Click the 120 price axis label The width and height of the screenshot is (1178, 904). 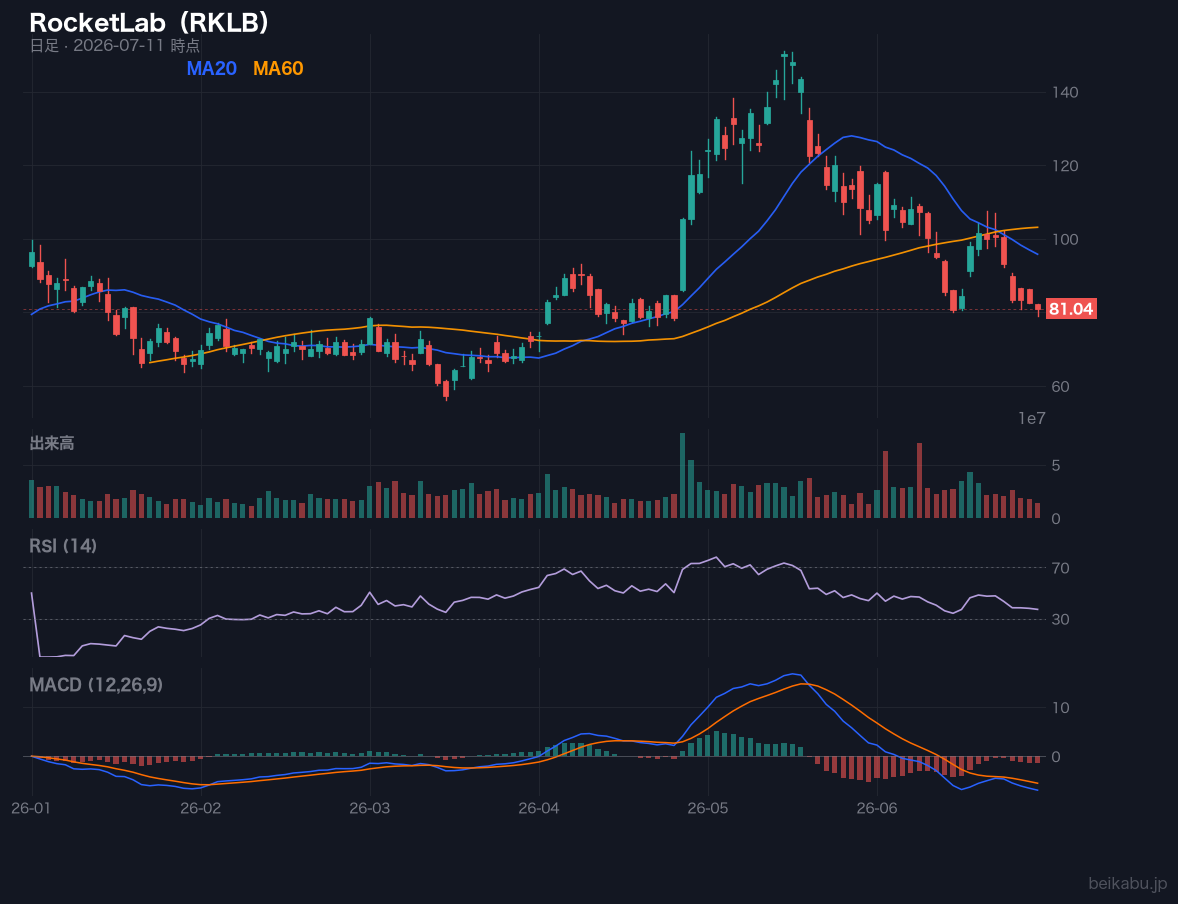tap(1065, 166)
